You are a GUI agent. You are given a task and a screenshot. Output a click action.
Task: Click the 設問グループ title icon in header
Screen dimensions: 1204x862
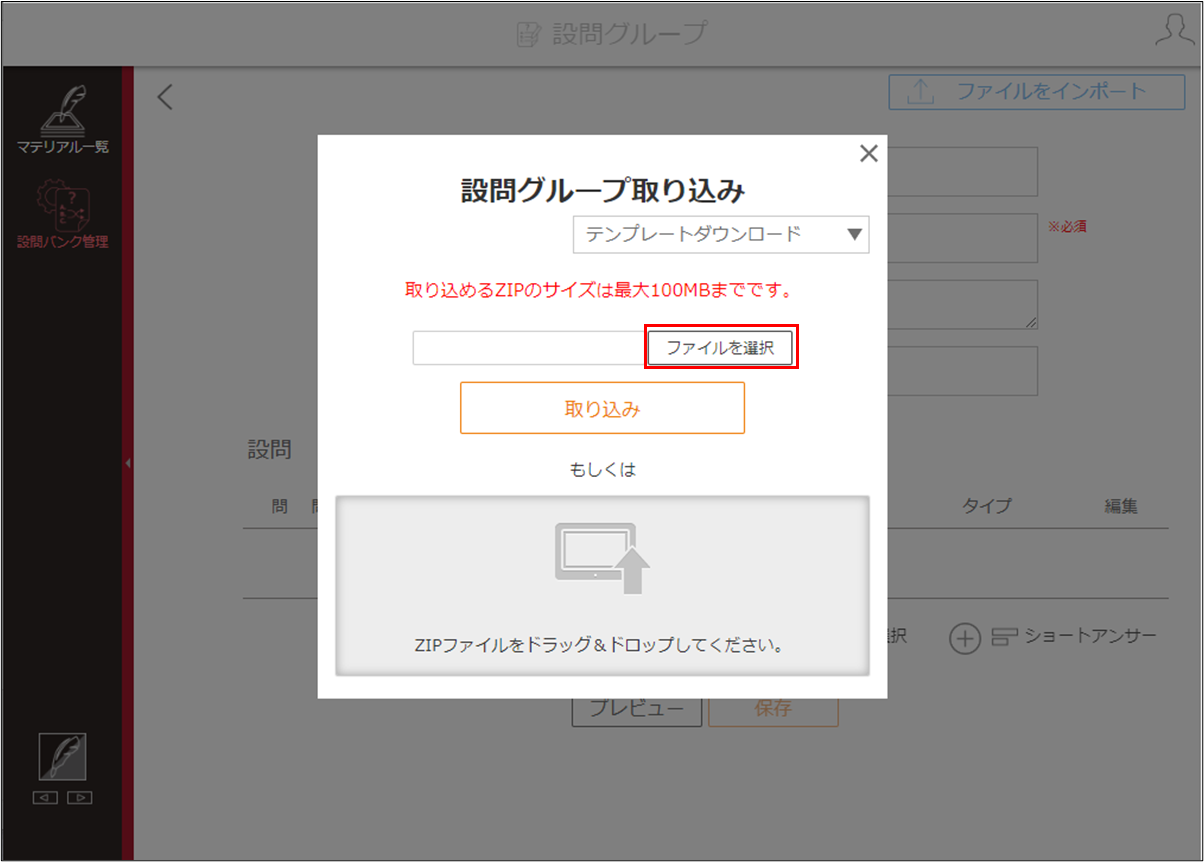[527, 34]
